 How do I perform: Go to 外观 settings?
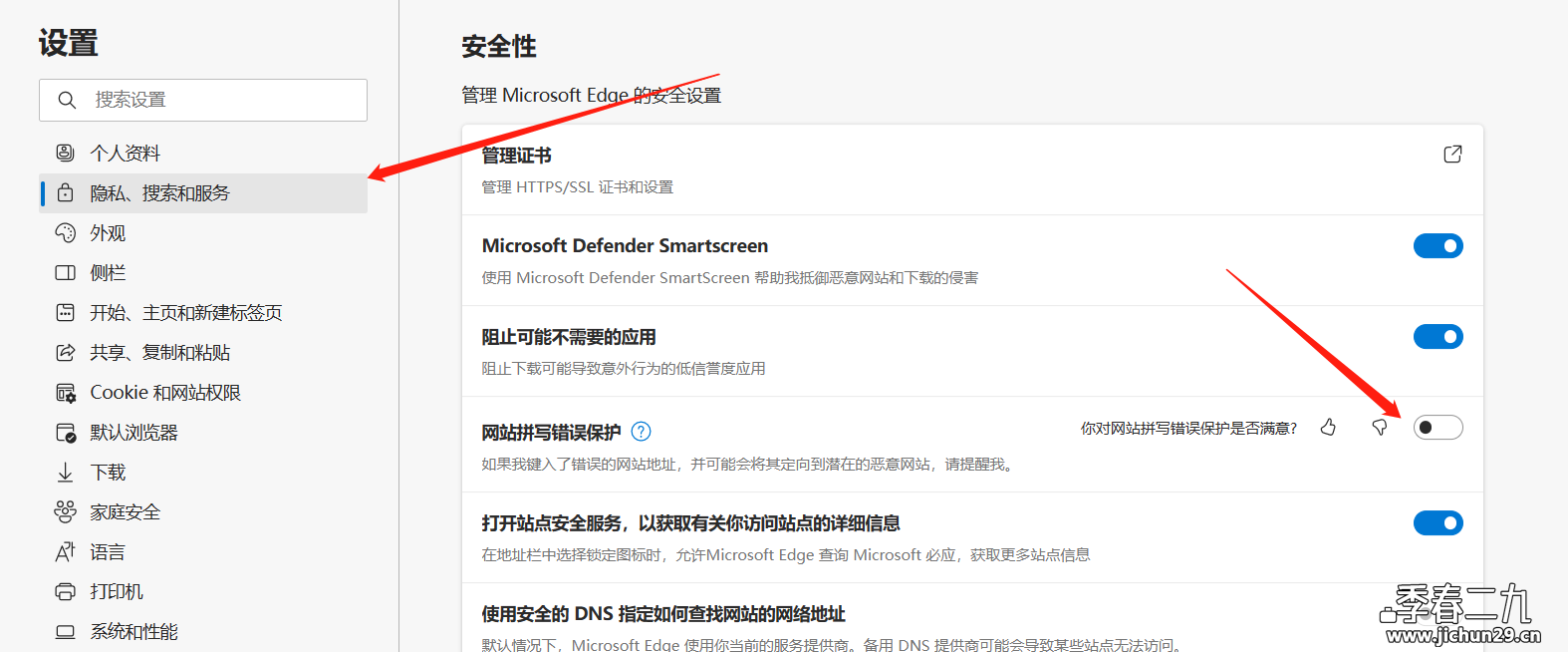pos(203,232)
